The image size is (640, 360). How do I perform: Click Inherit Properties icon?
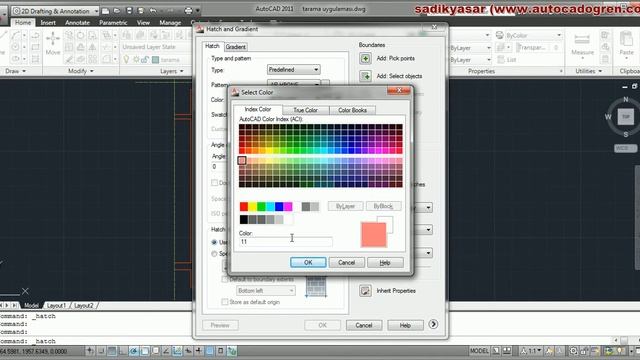click(365, 291)
